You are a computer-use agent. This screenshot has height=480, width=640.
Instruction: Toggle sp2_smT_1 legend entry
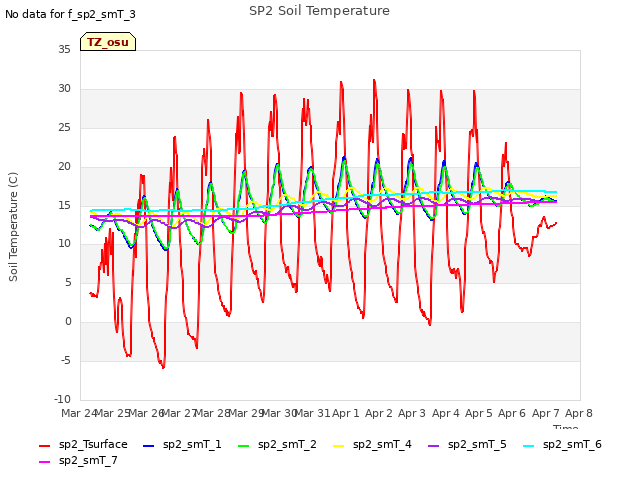click(x=182, y=444)
